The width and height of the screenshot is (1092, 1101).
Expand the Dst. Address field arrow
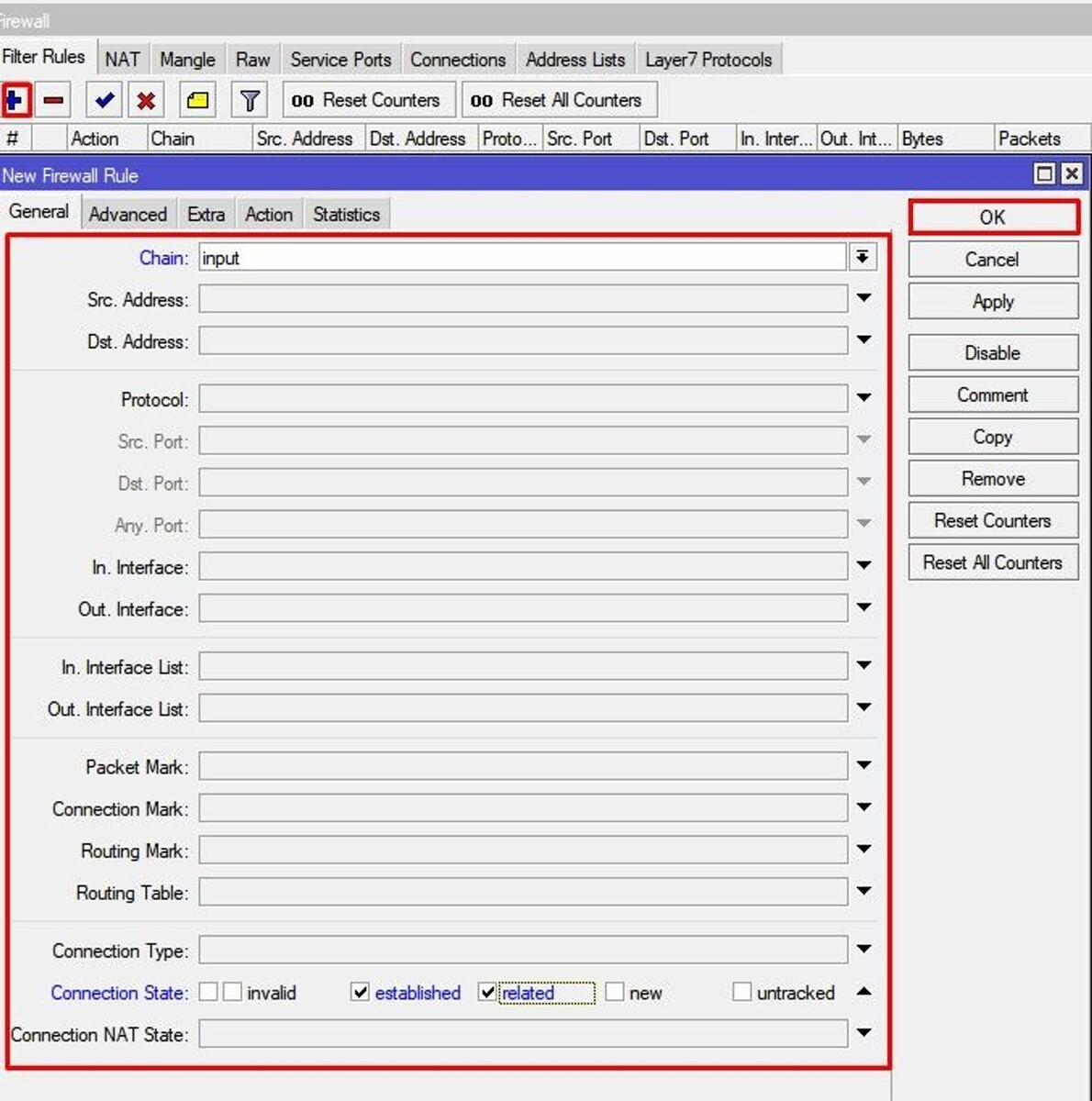pyautogui.click(x=864, y=340)
